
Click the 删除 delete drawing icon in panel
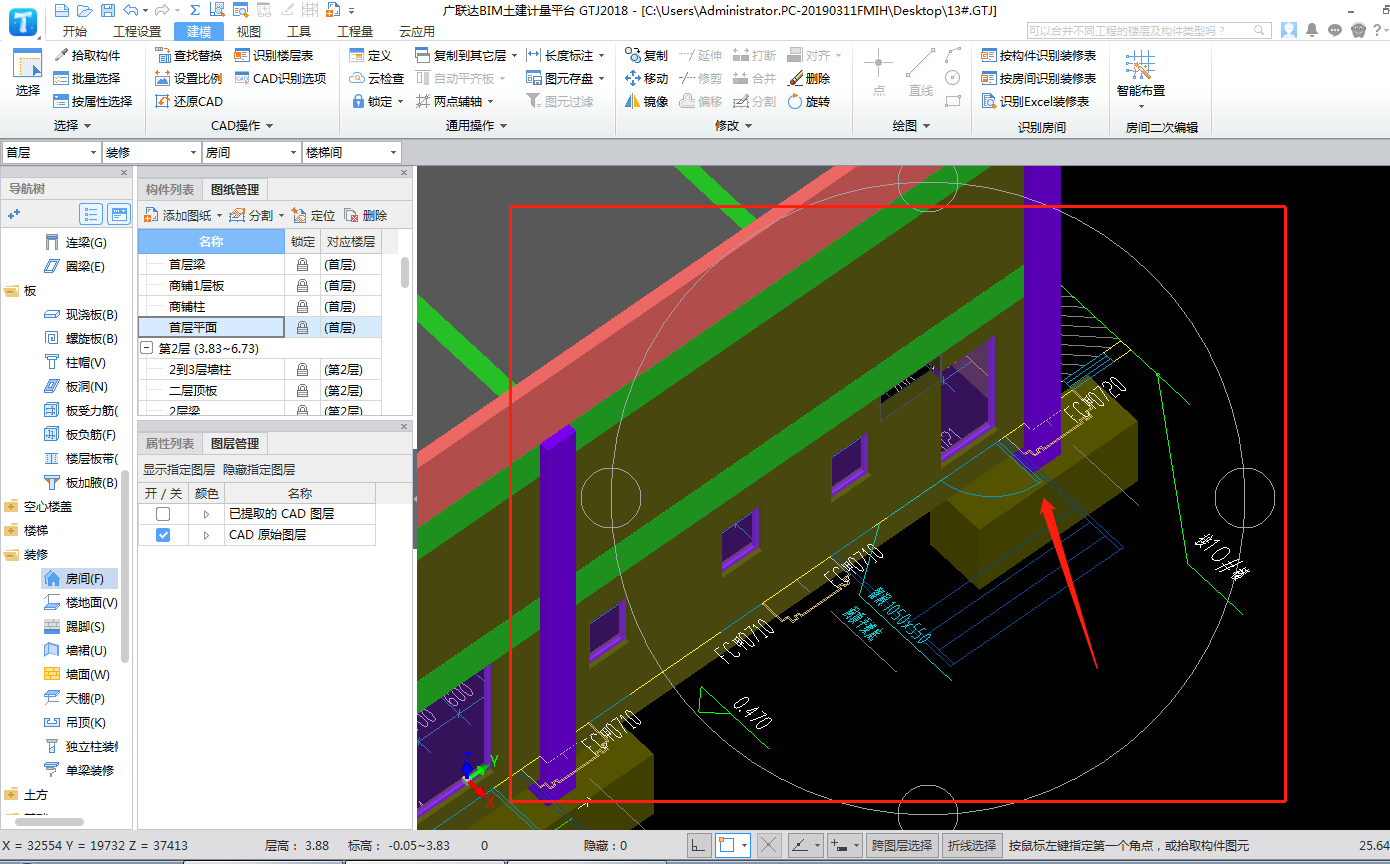(365, 215)
